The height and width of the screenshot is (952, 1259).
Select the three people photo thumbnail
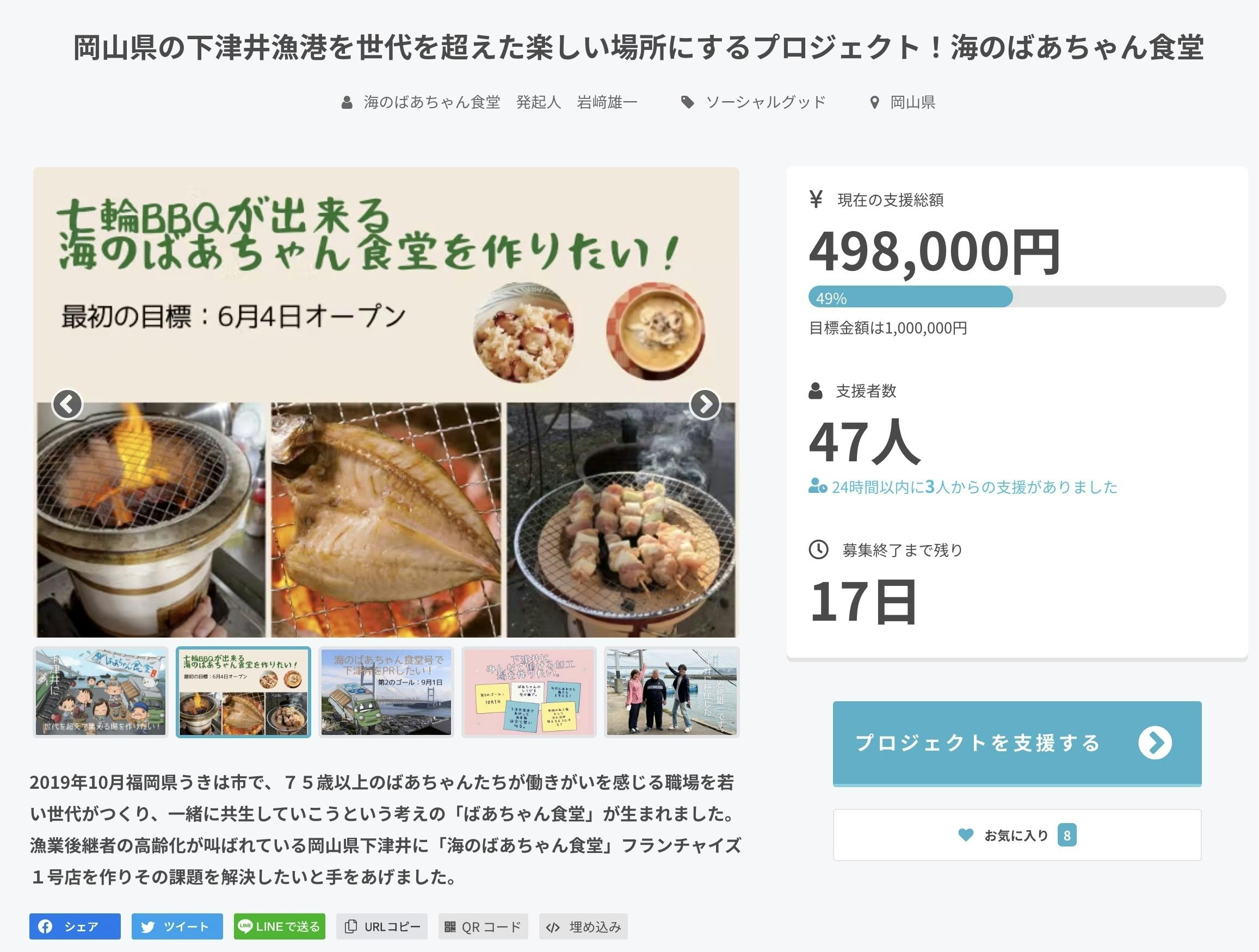click(x=671, y=692)
